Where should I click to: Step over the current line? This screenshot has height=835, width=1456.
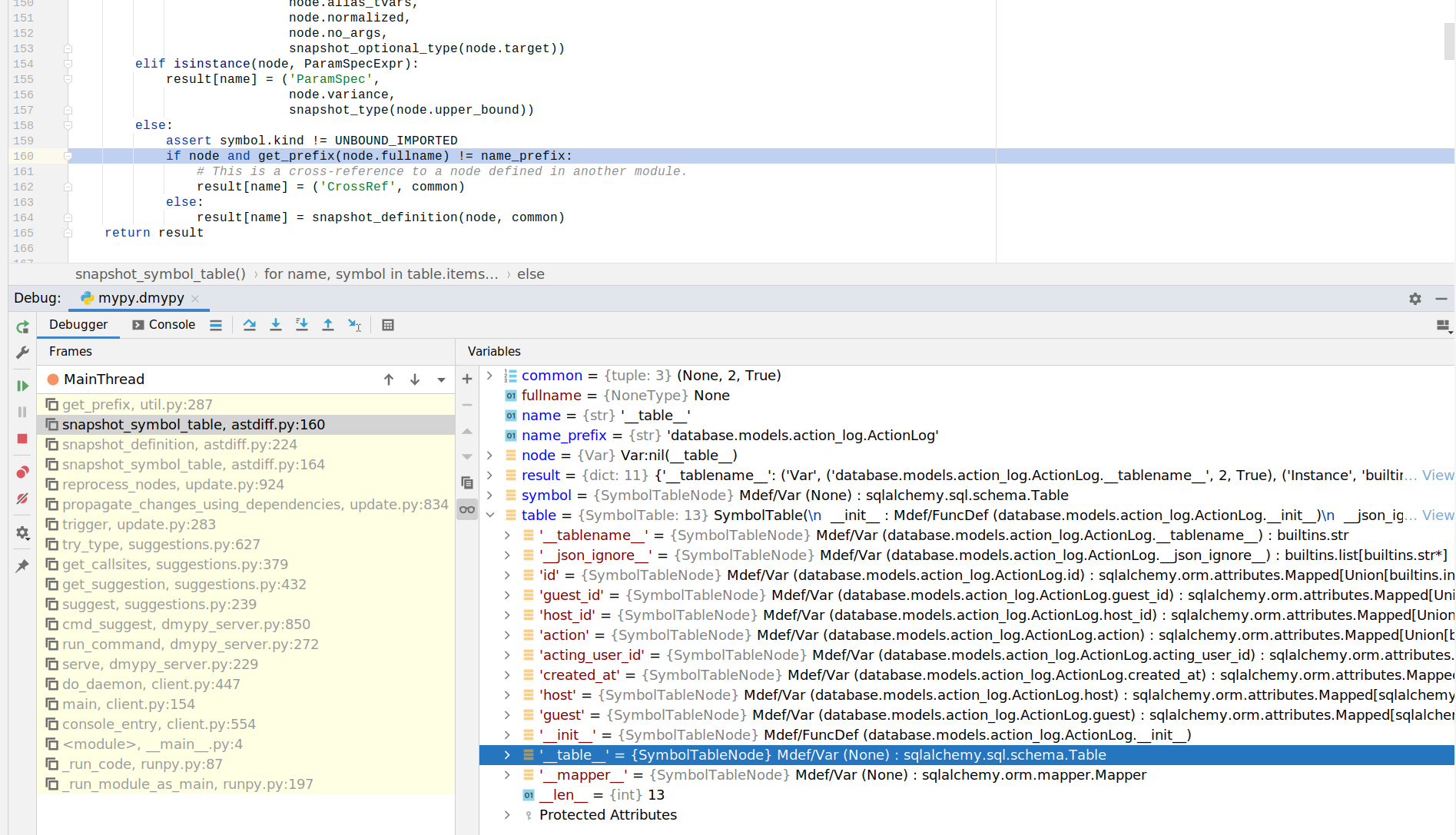pyautogui.click(x=249, y=324)
